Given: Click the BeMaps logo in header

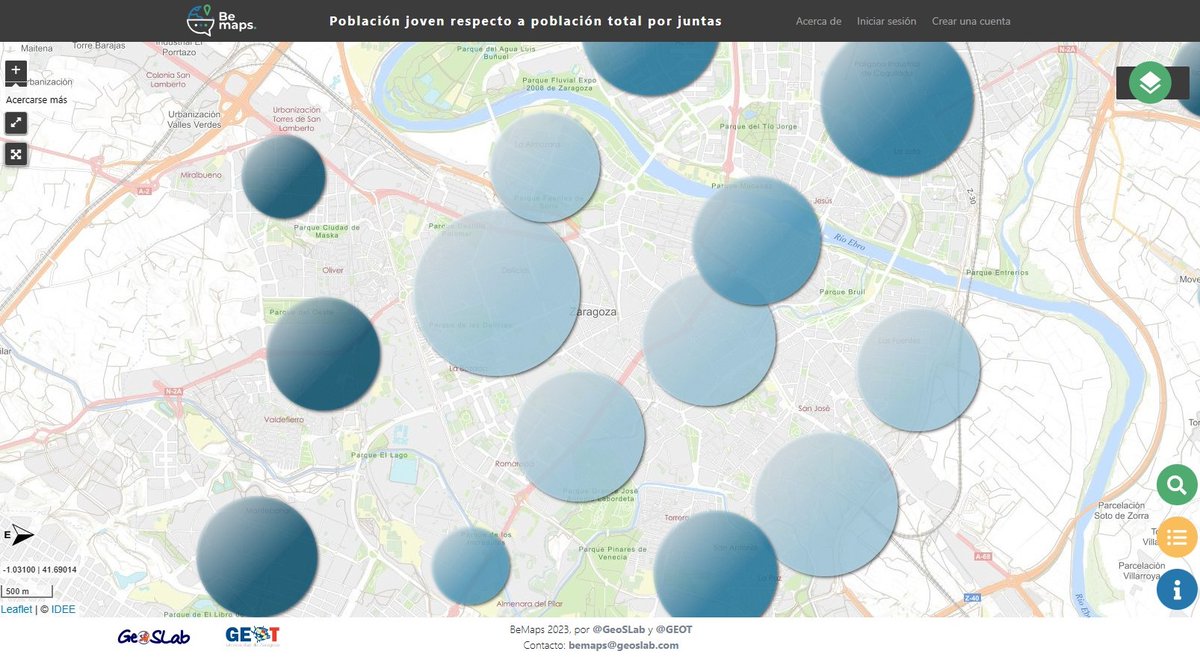Looking at the screenshot, I should click(222, 20).
